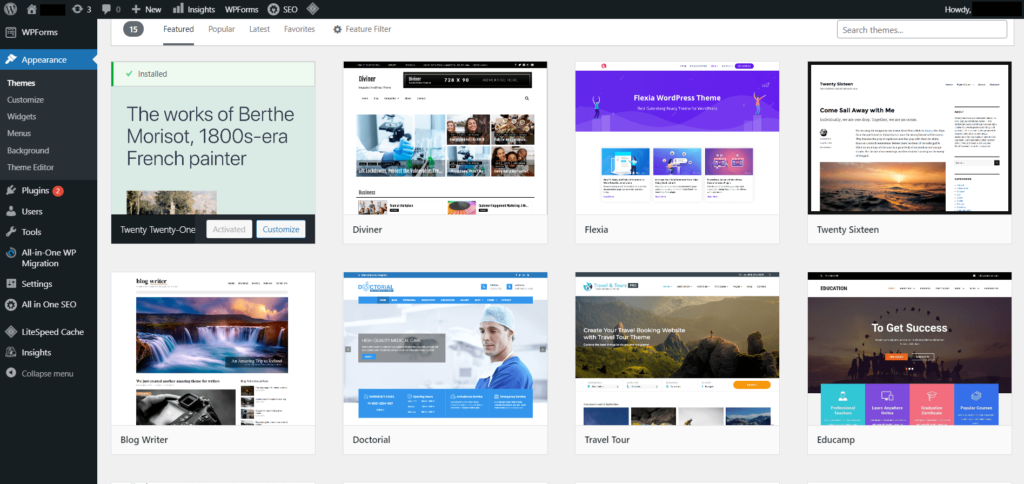Switch to the Favorites tab
Viewport: 1024px width, 484px height.
[x=299, y=29]
